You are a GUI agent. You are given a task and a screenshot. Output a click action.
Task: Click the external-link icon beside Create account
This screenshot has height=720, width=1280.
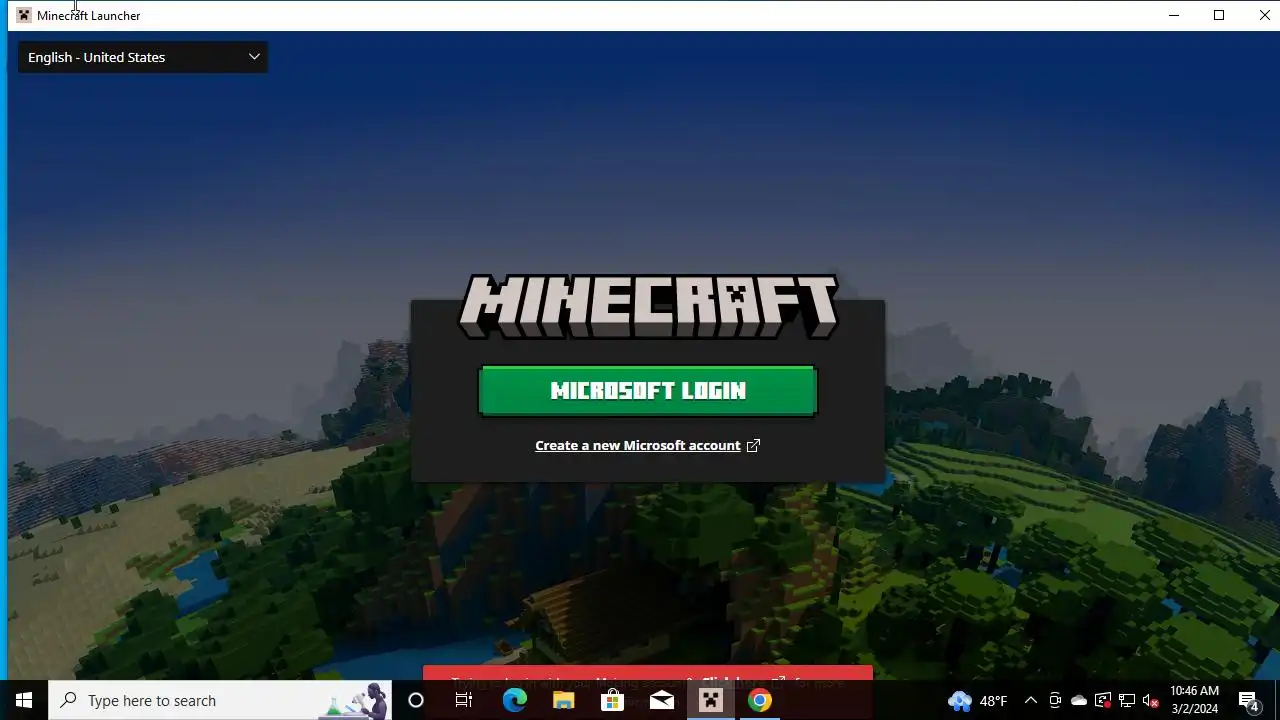point(753,446)
